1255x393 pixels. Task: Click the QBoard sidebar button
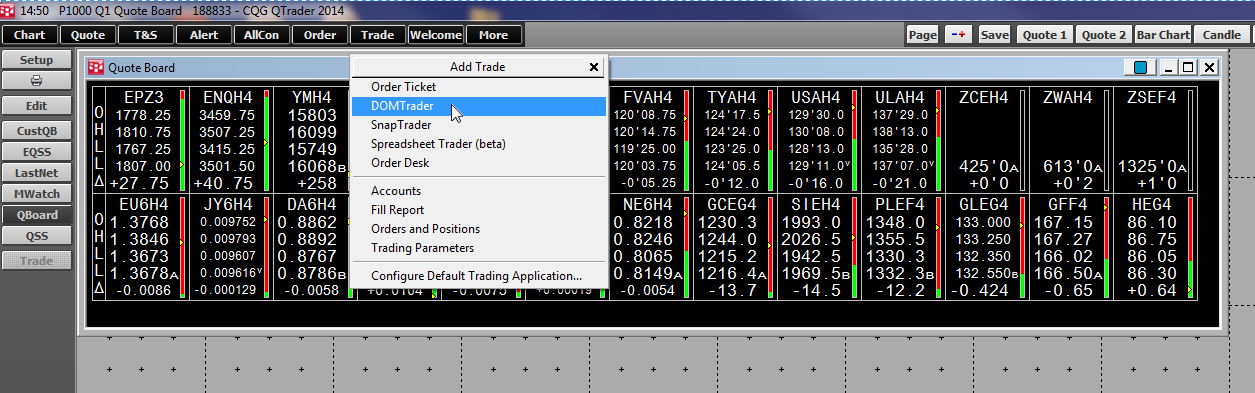36,215
